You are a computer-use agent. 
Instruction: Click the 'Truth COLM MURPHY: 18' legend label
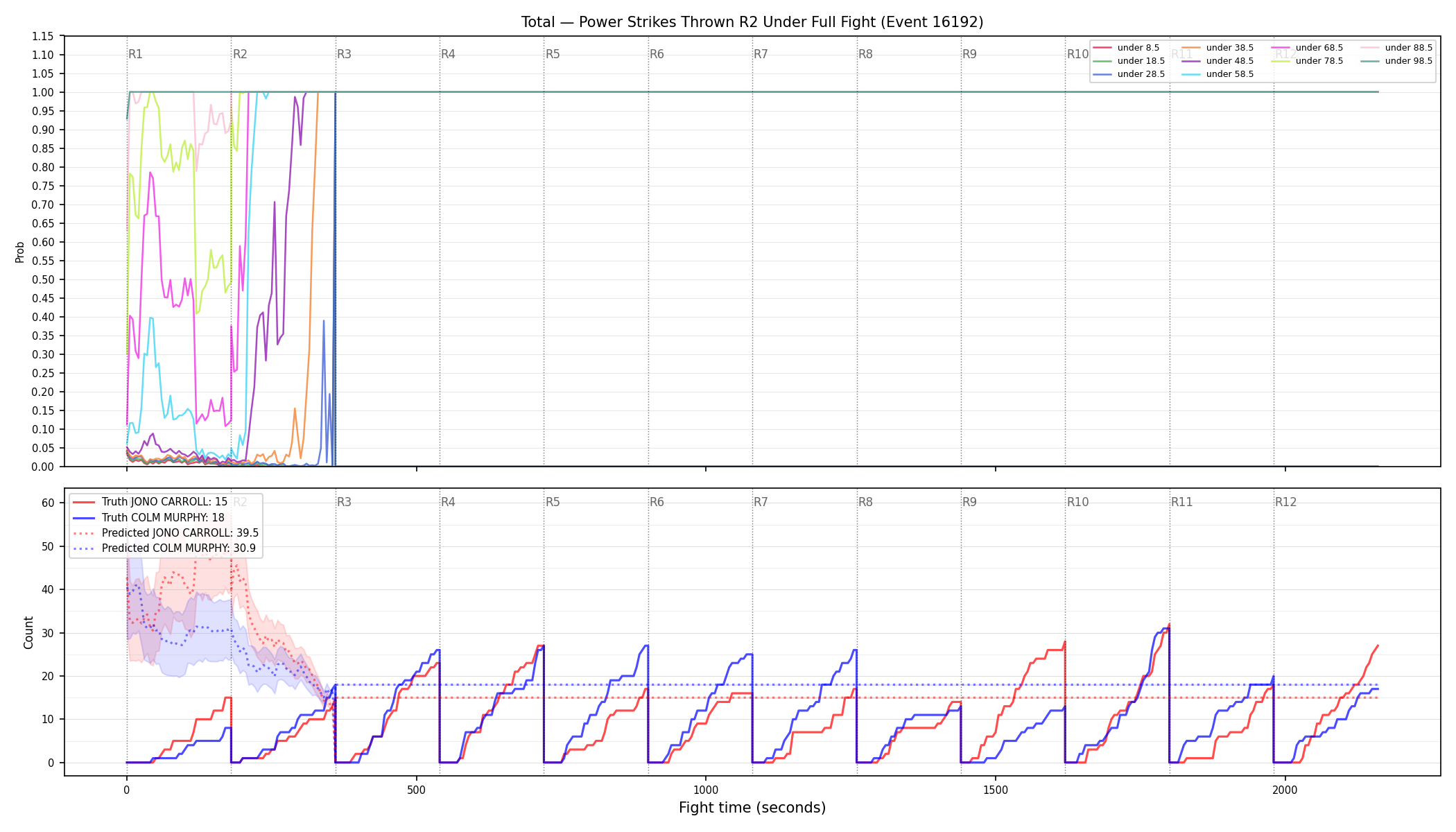click(x=163, y=517)
